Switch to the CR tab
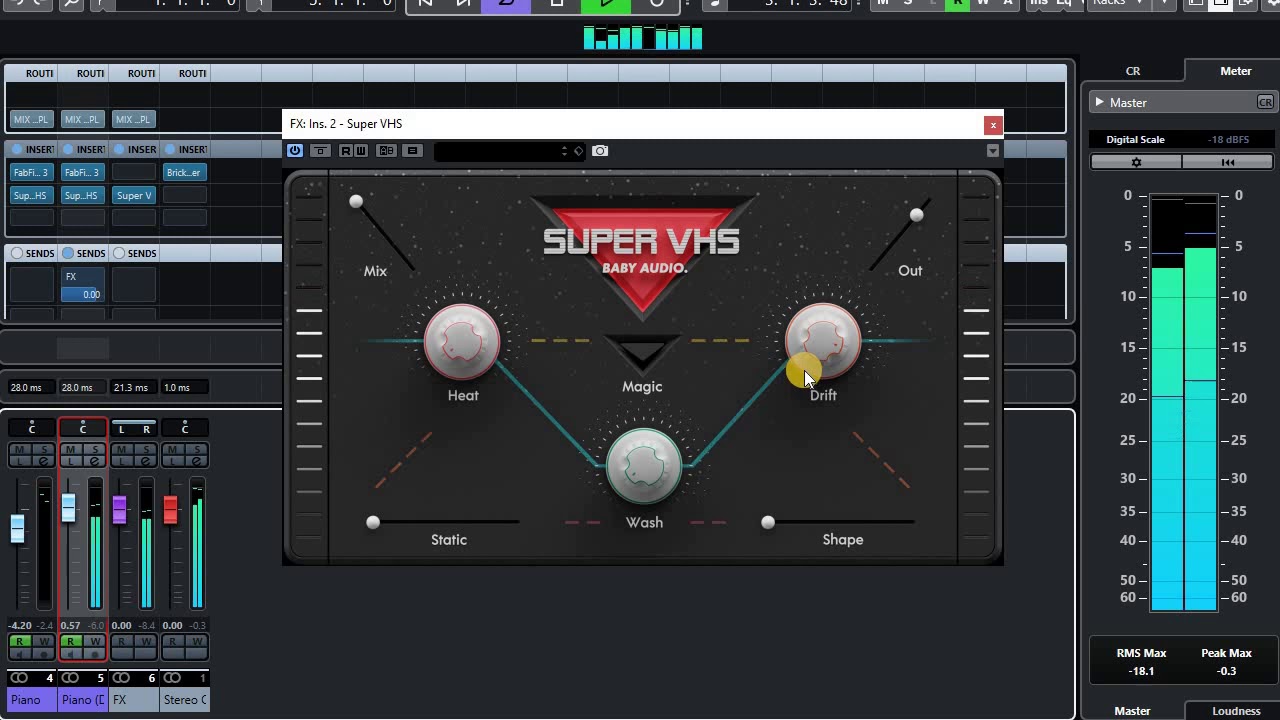The image size is (1280, 720). (1133, 71)
